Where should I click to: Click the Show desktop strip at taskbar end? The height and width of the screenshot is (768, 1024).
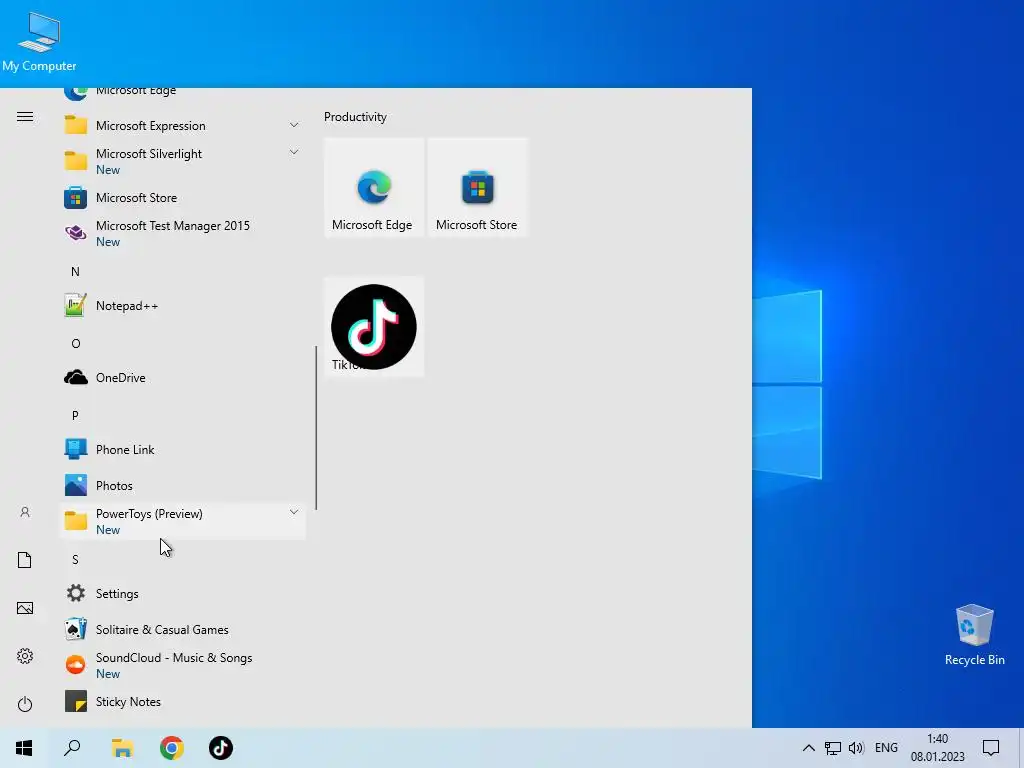click(x=1021, y=748)
